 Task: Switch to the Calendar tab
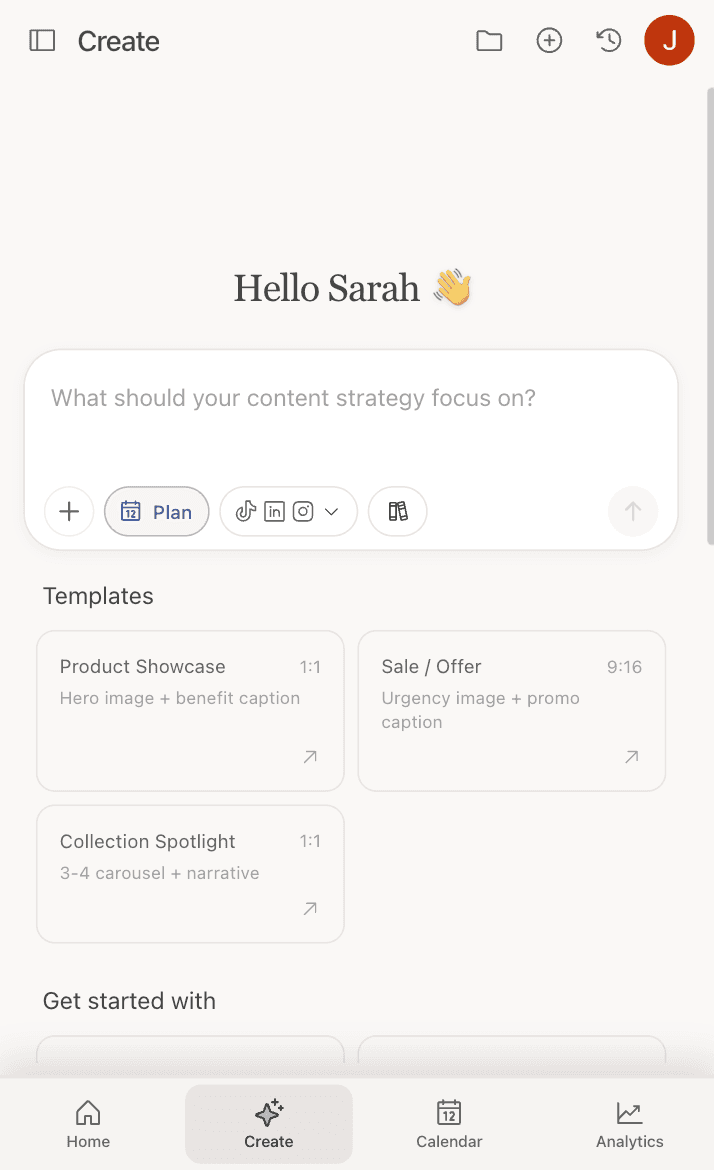tap(448, 1122)
